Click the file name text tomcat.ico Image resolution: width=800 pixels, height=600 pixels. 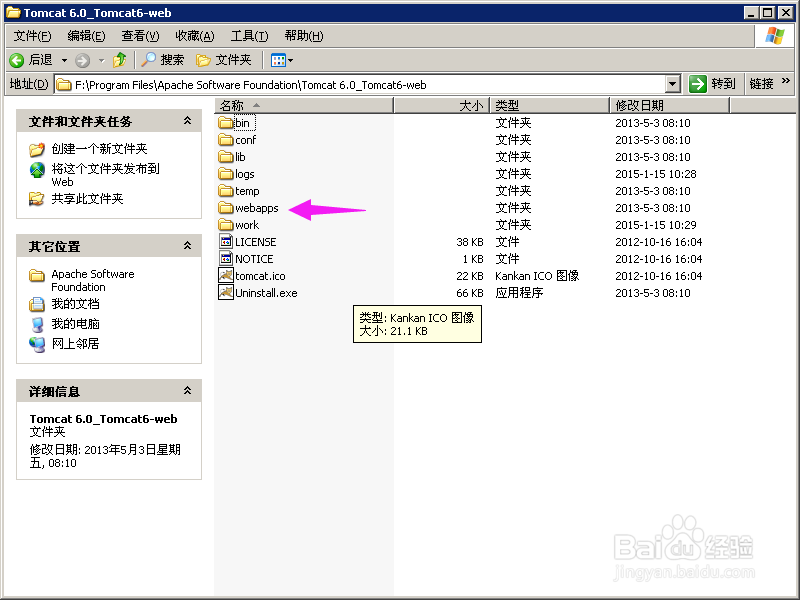coord(260,276)
